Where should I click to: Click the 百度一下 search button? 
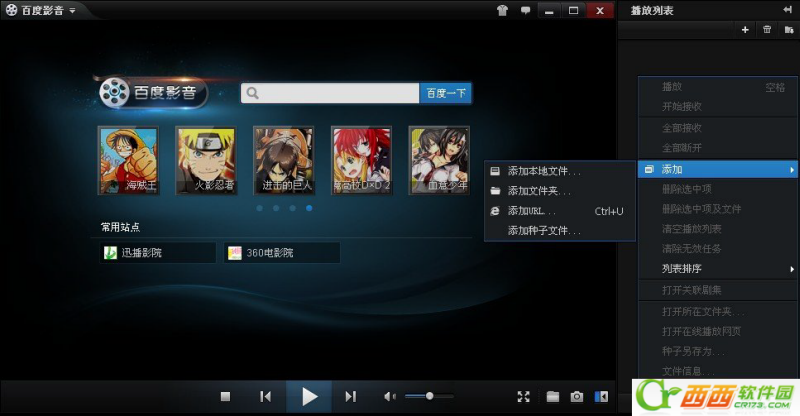[446, 93]
